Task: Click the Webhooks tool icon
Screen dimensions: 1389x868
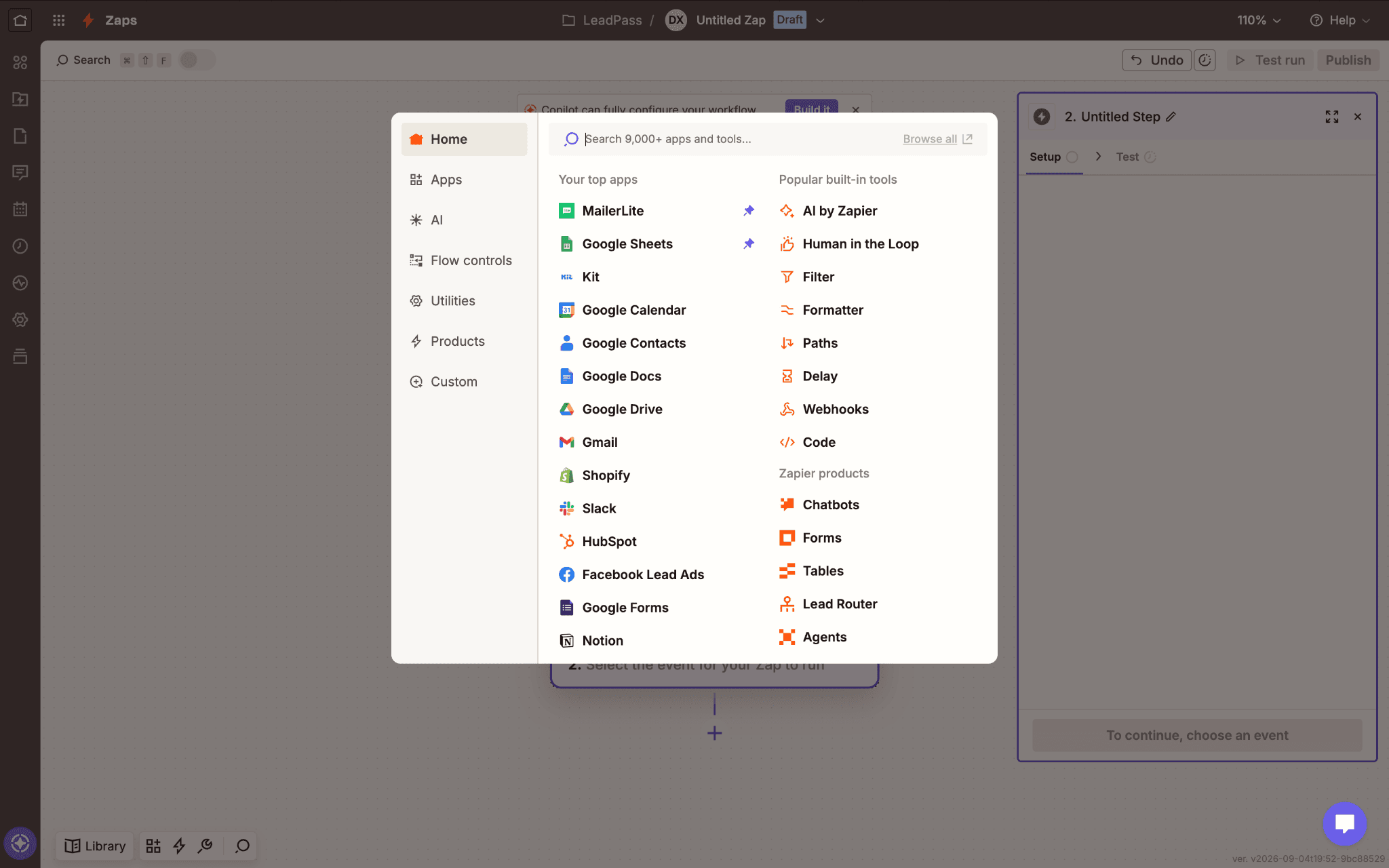Action: 787,409
